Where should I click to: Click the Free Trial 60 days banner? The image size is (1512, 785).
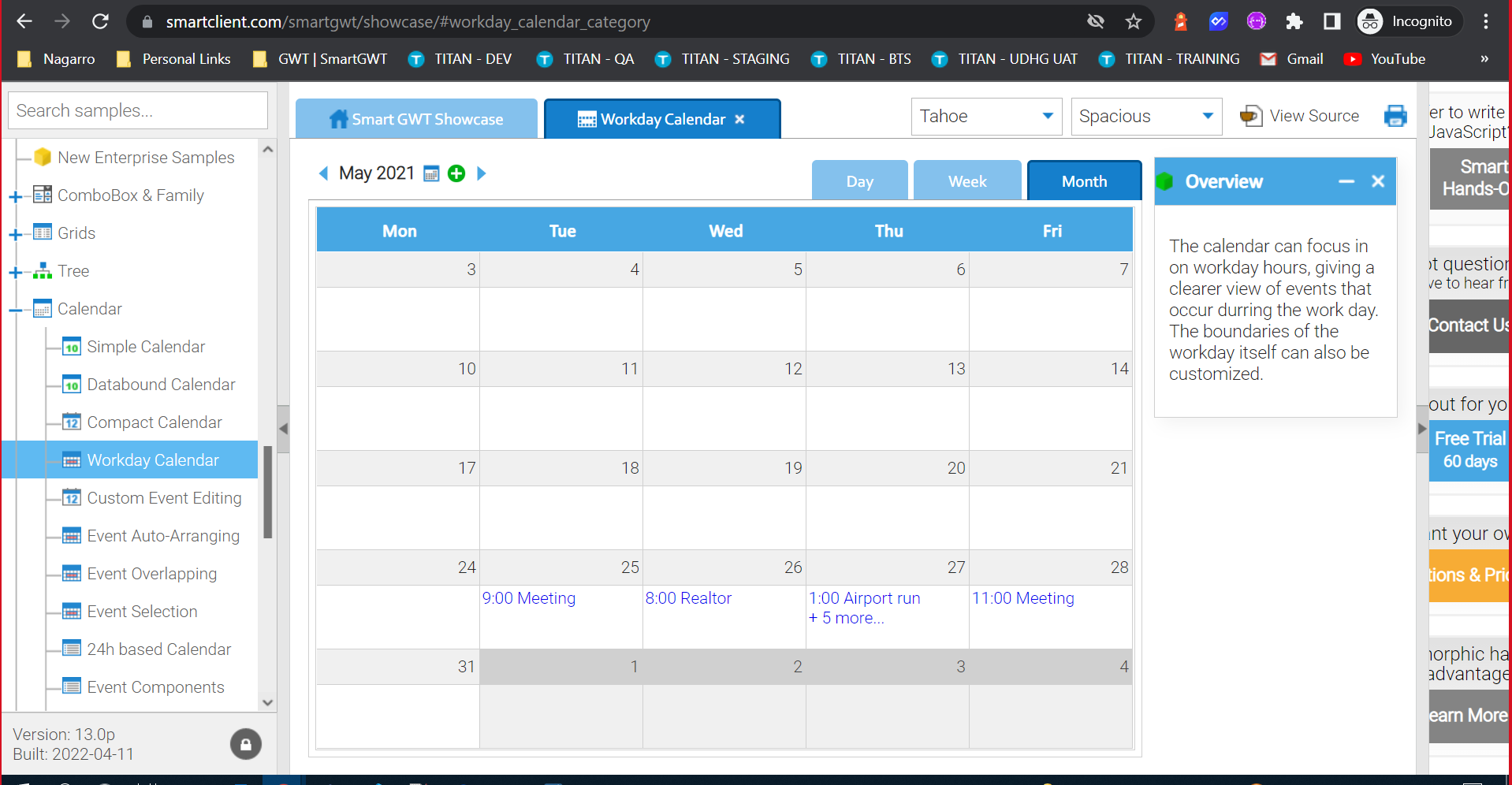(1469, 450)
